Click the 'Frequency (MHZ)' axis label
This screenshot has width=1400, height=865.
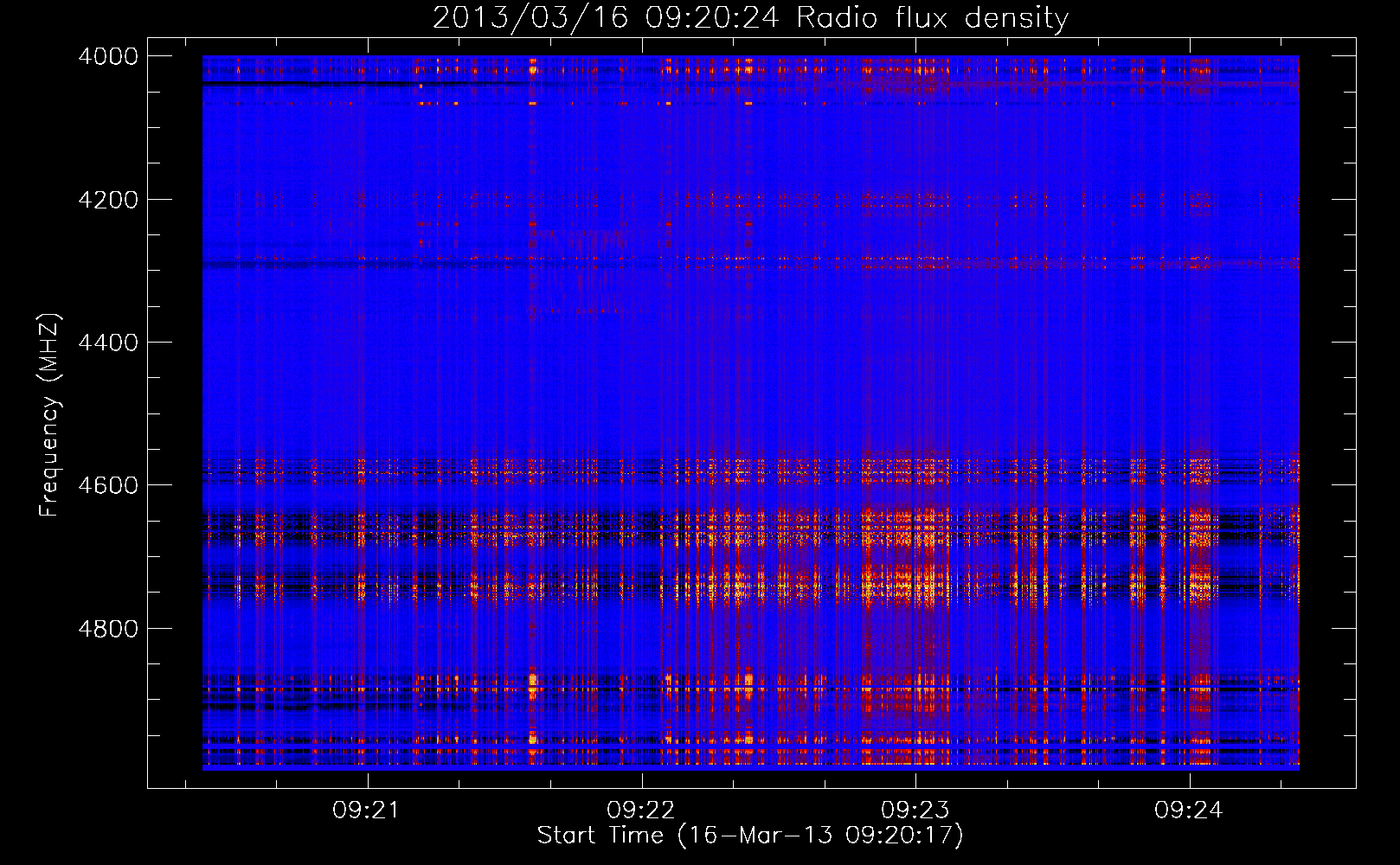[50, 415]
